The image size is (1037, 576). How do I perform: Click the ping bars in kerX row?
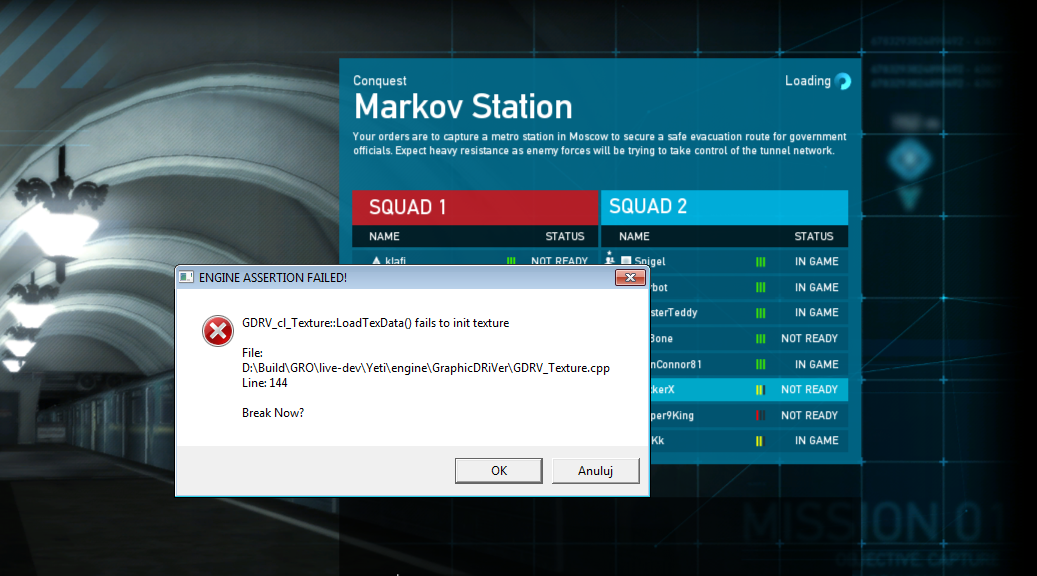[x=760, y=390]
